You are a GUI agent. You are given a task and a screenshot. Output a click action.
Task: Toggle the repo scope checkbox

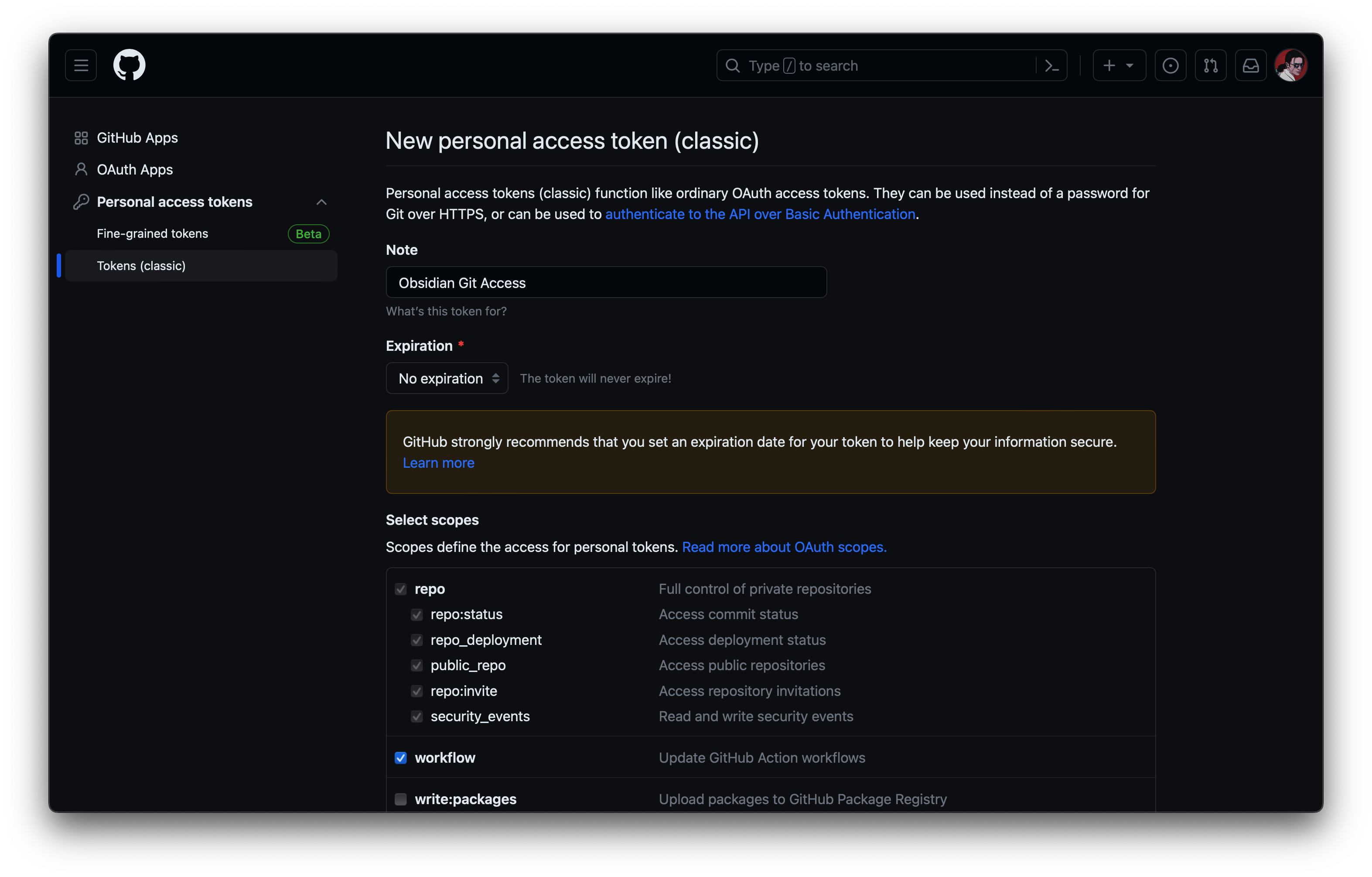401,588
